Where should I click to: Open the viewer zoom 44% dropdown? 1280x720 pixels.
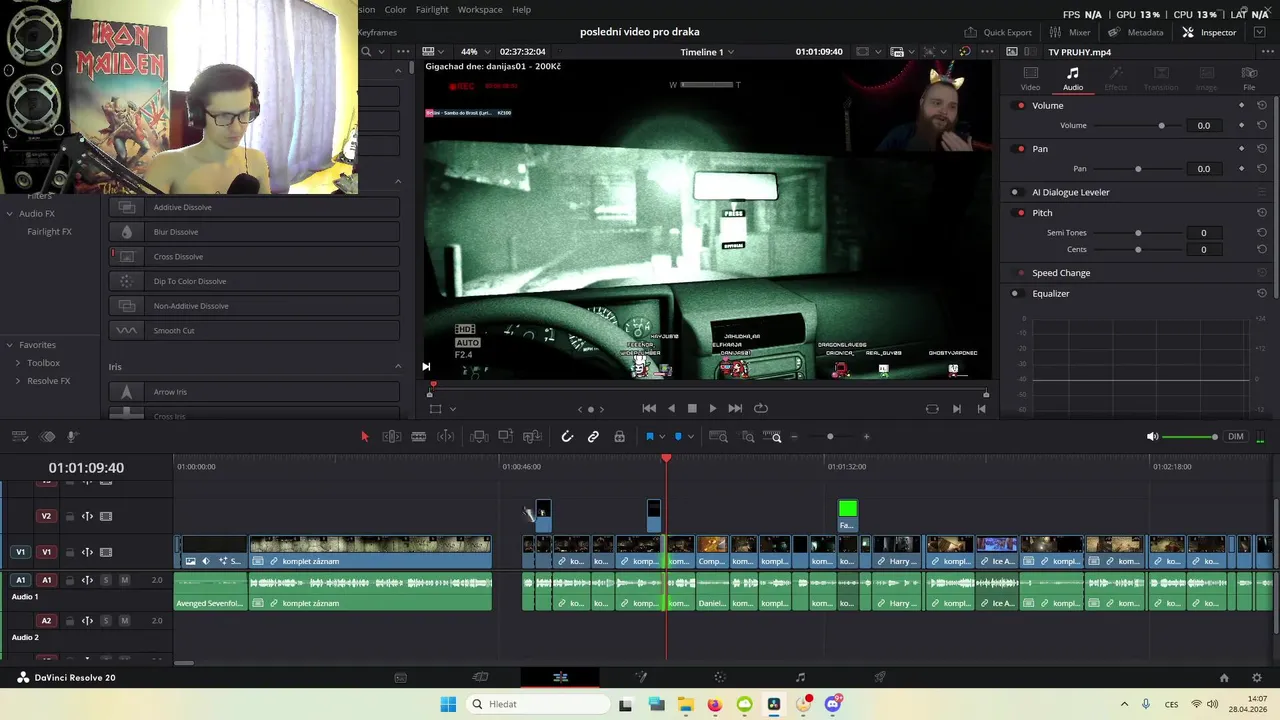tap(476, 52)
